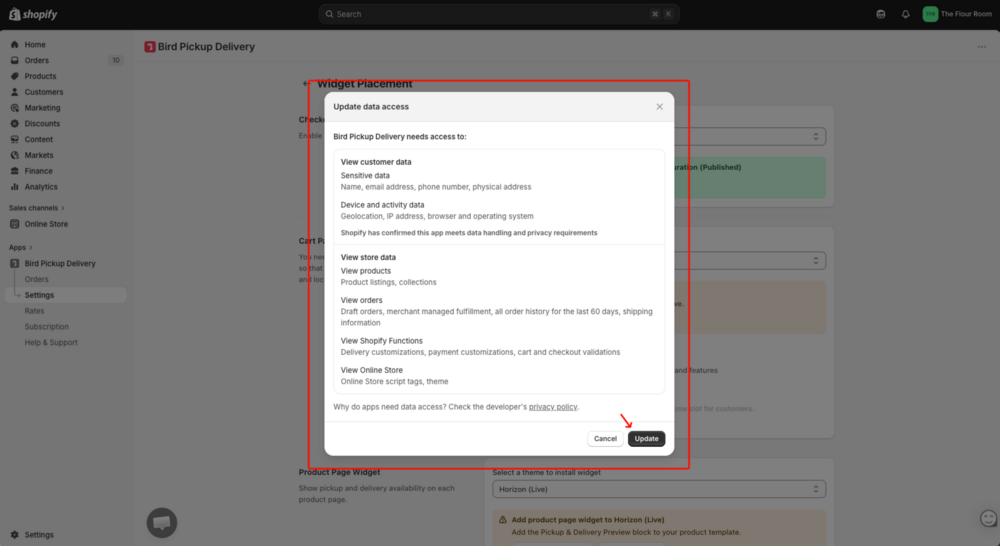Viewport: 1000px width, 546px height.
Task: Click the Orders count badge 10
Action: (x=115, y=61)
